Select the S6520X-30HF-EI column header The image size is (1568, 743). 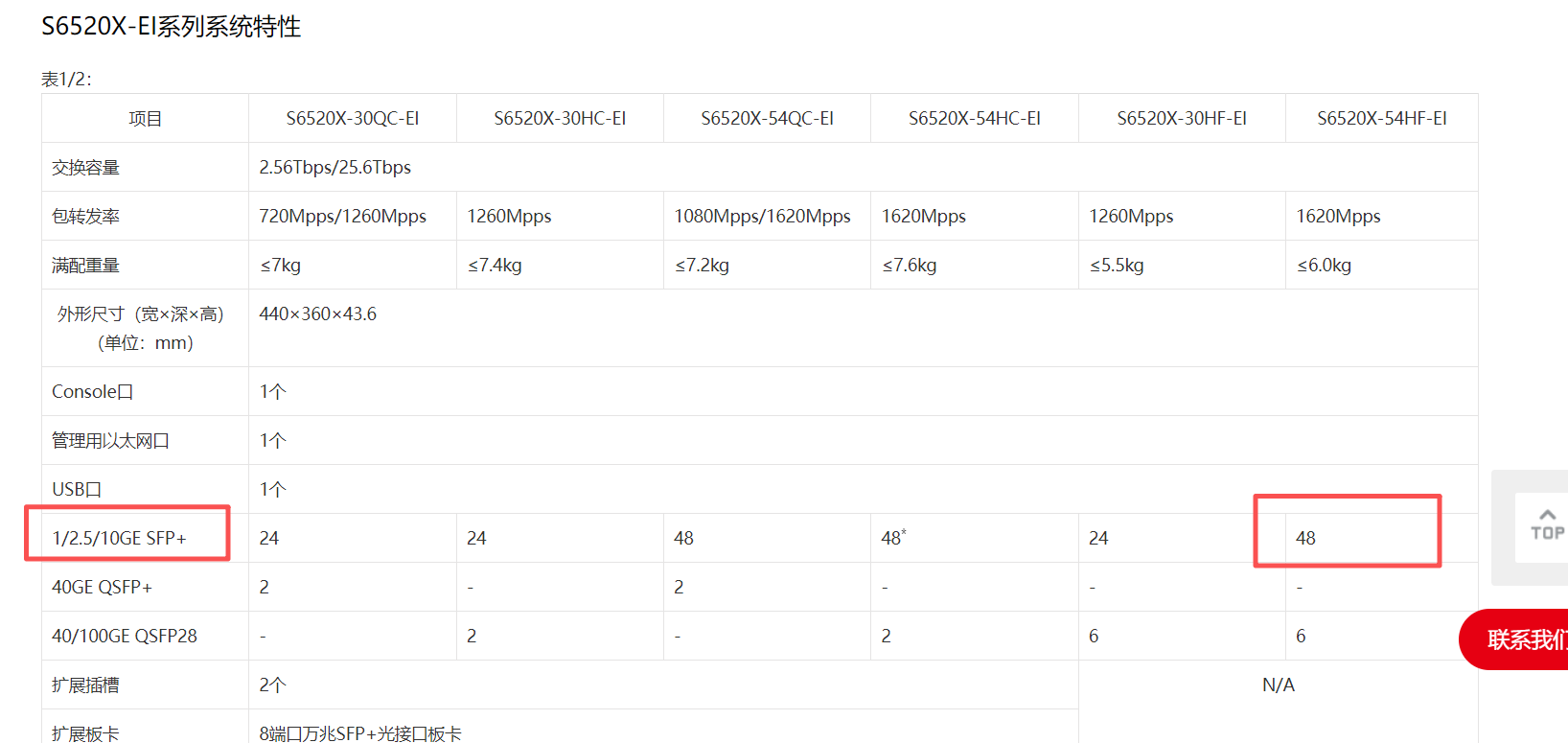click(1181, 118)
